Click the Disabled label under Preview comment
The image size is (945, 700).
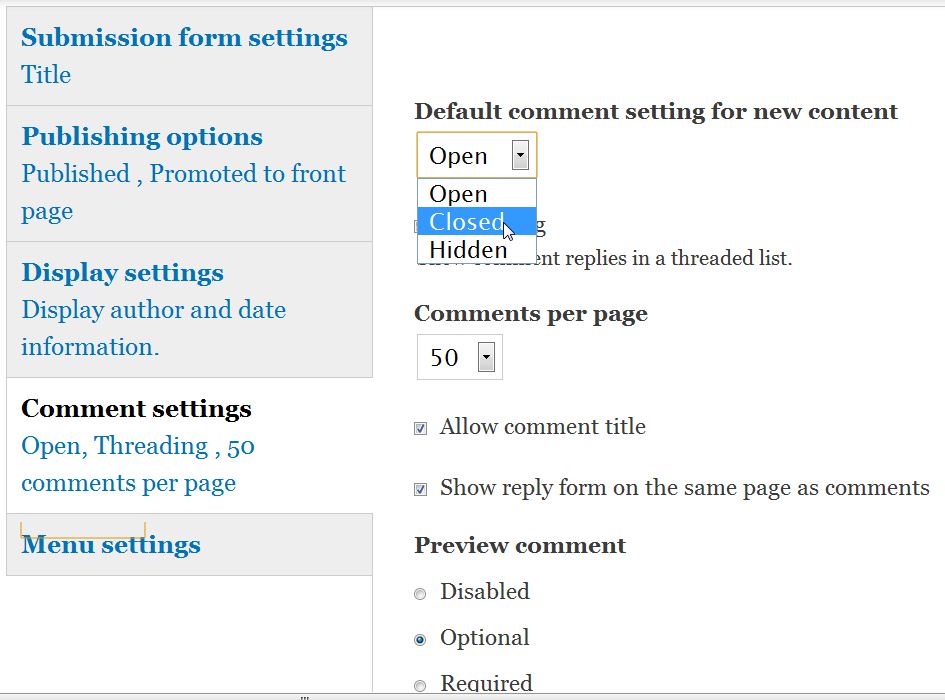(x=485, y=591)
